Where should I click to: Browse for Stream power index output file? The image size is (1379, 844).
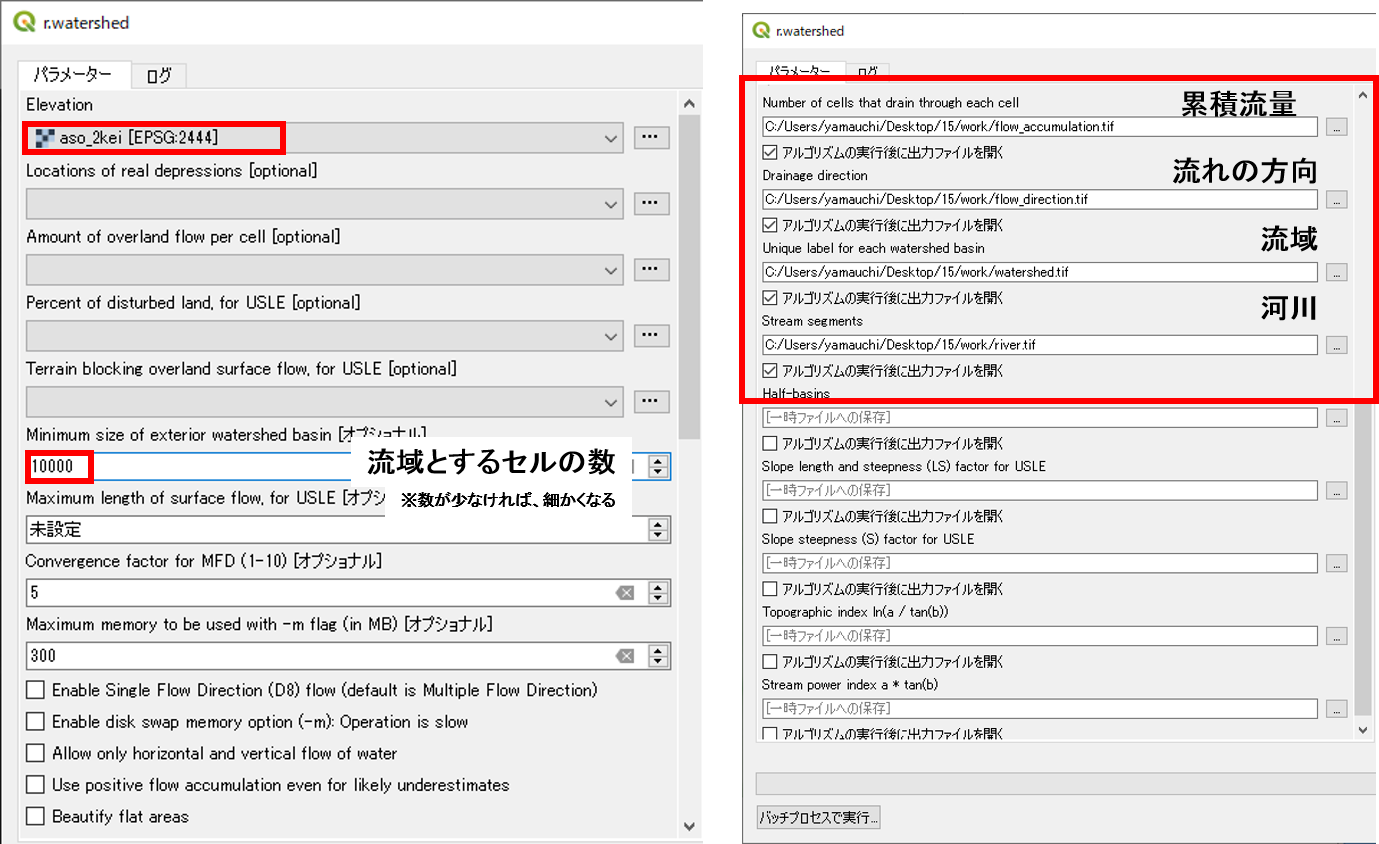click(1337, 709)
